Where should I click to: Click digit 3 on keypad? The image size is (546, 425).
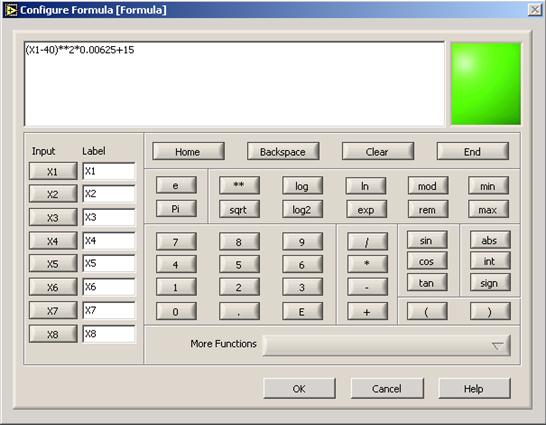point(302,287)
